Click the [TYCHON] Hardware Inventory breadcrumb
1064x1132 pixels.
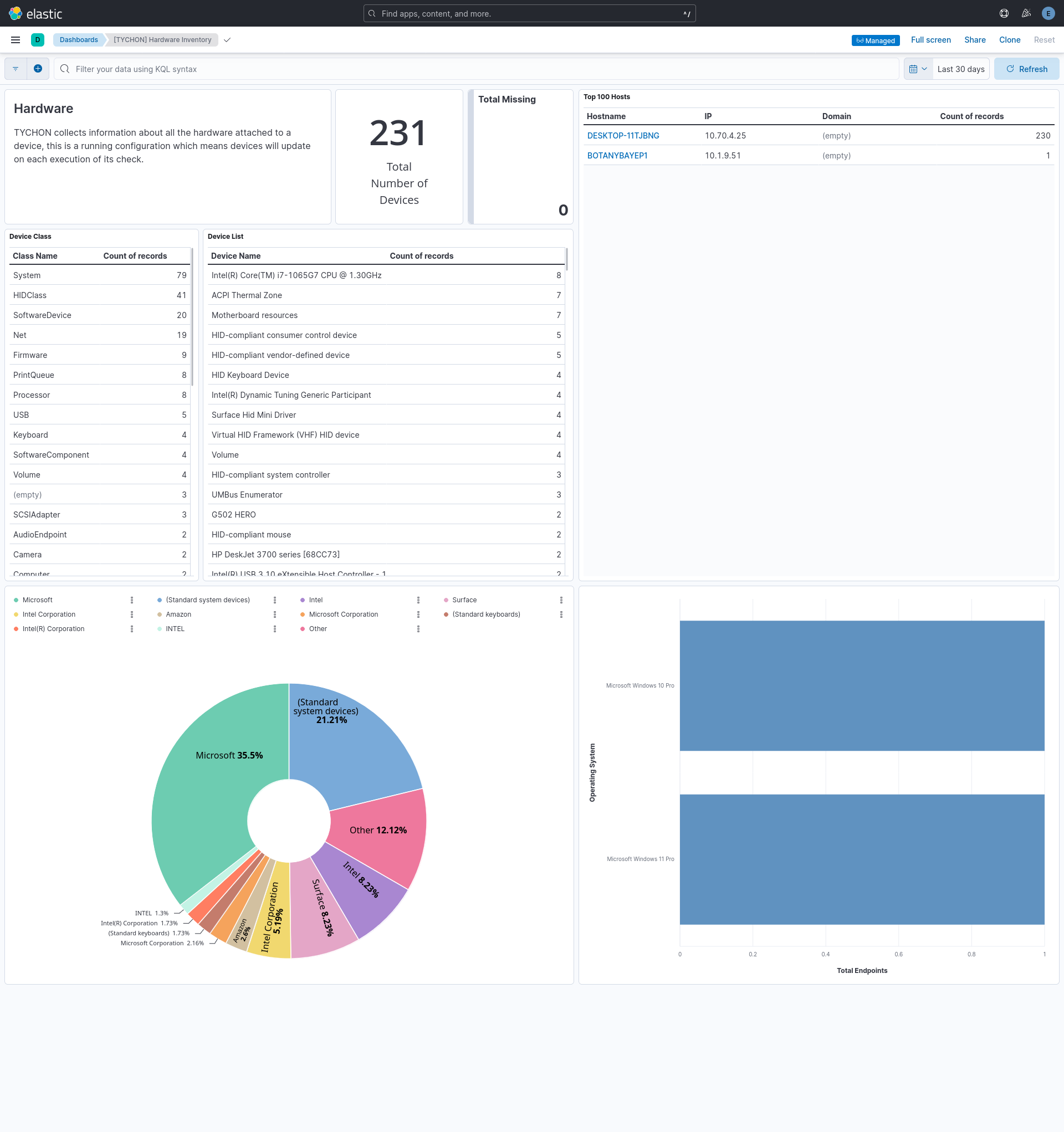pyautogui.click(x=162, y=40)
